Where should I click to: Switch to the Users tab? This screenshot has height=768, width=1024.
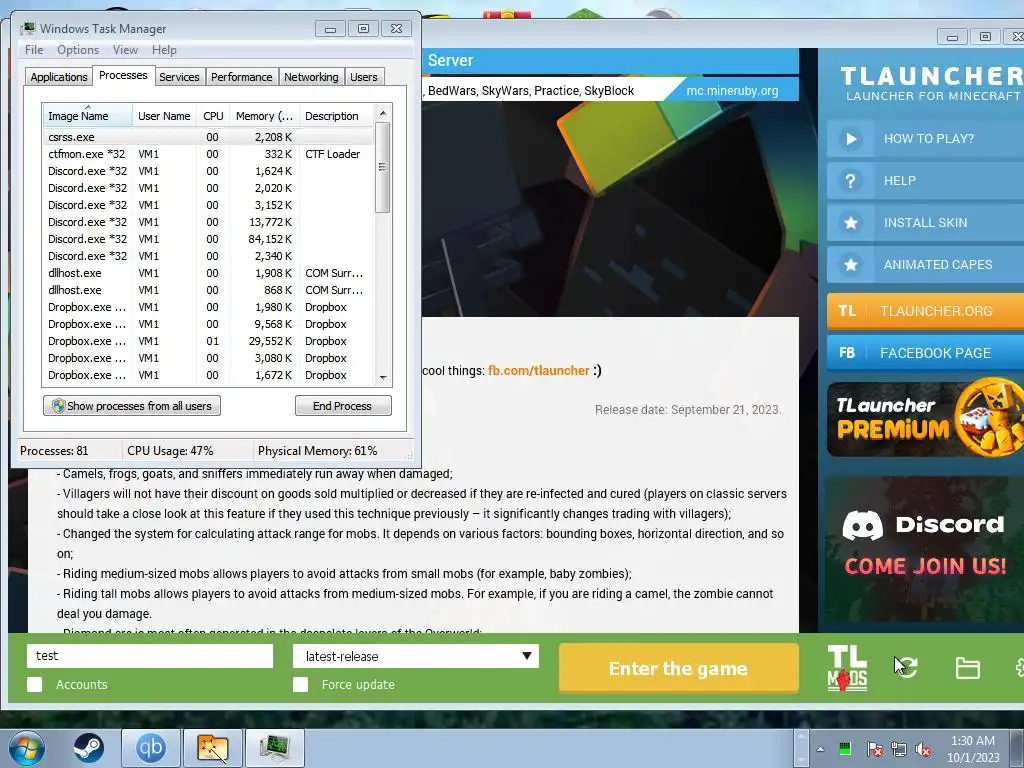[363, 76]
